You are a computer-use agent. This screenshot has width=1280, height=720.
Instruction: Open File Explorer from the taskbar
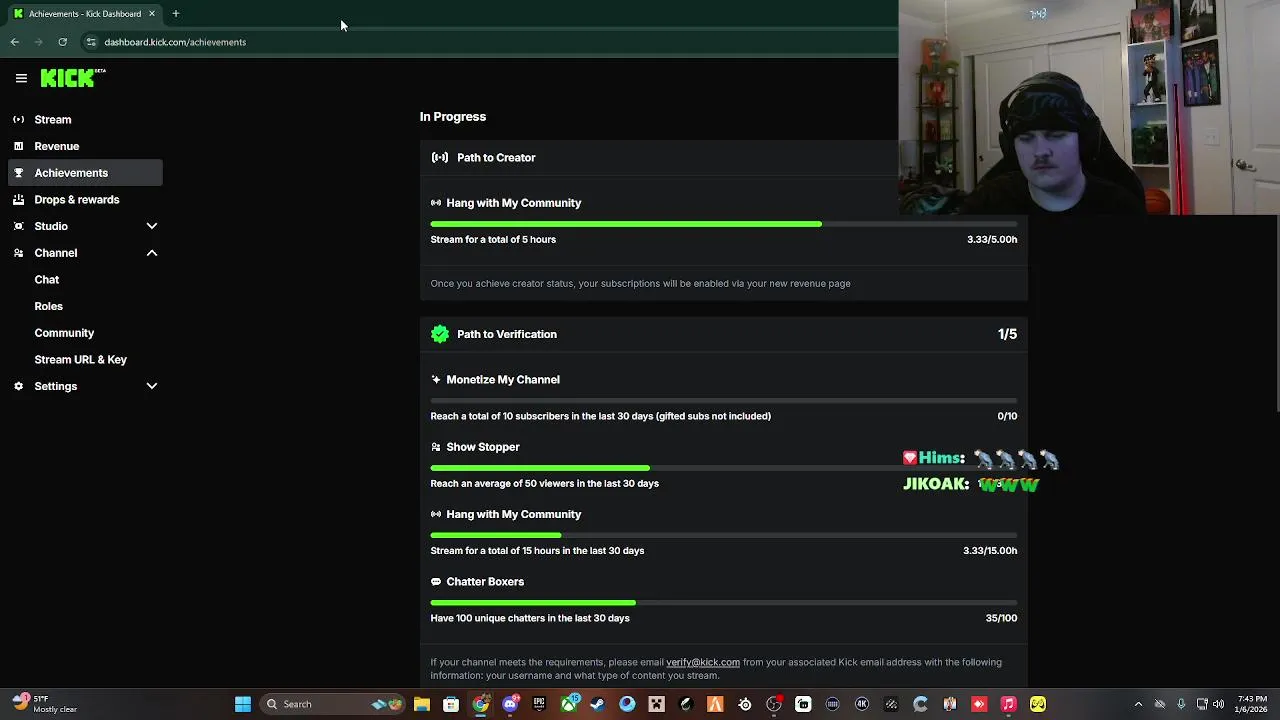click(x=422, y=704)
